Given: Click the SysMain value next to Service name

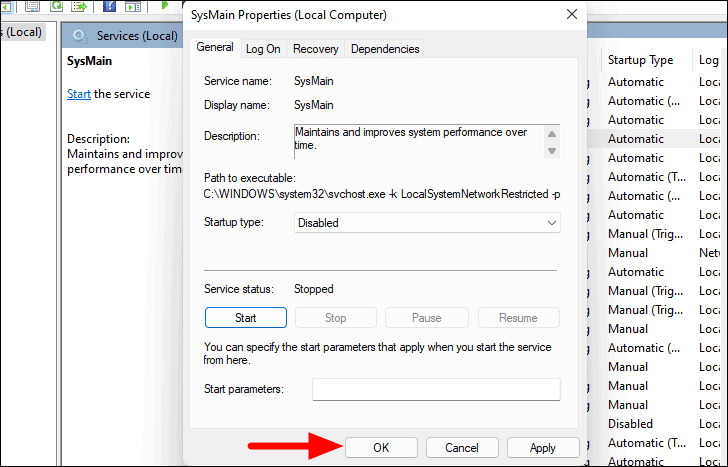Looking at the screenshot, I should pyautogui.click(x=313, y=81).
